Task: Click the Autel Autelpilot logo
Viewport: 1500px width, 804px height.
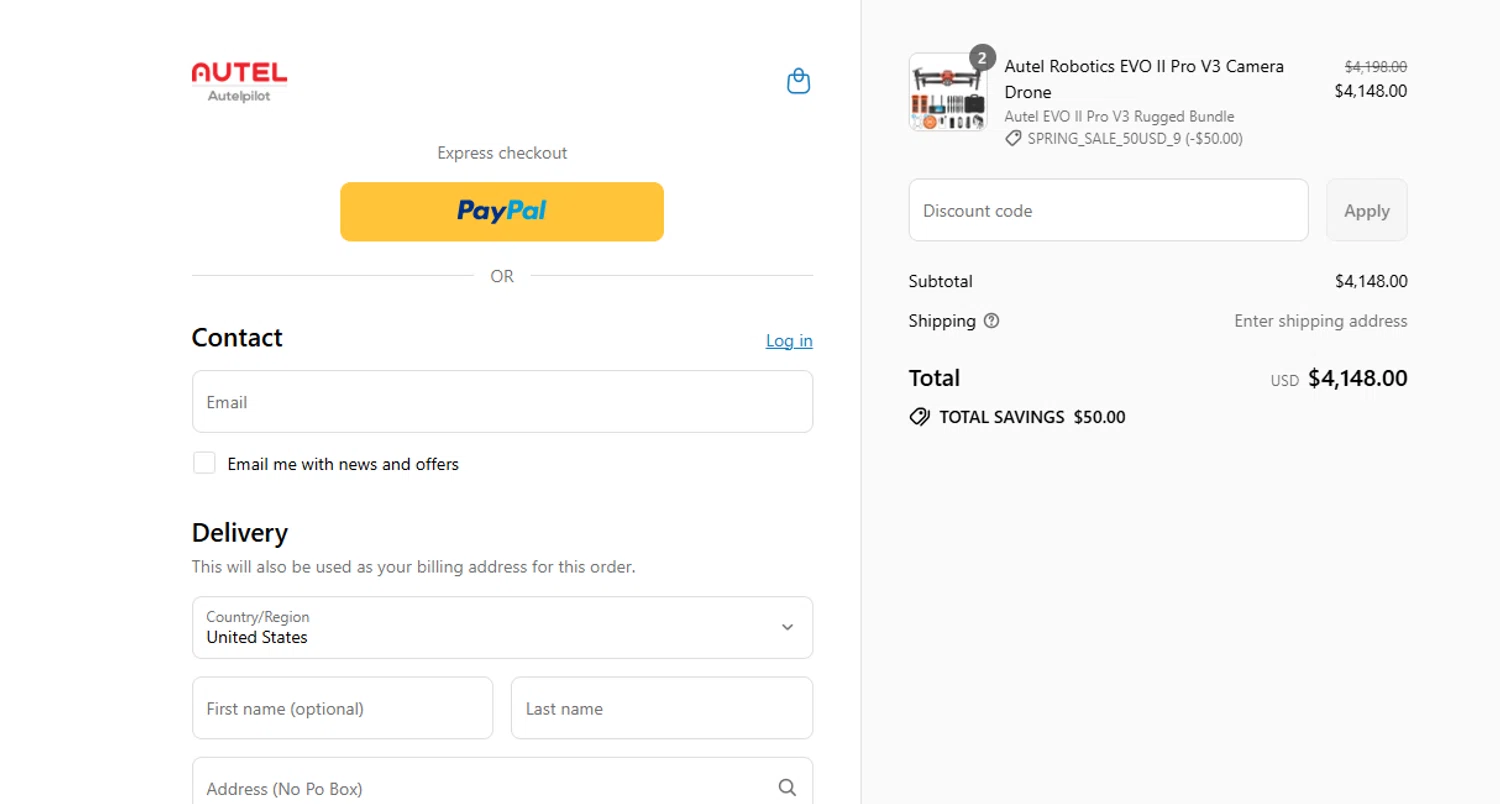Action: (x=239, y=82)
